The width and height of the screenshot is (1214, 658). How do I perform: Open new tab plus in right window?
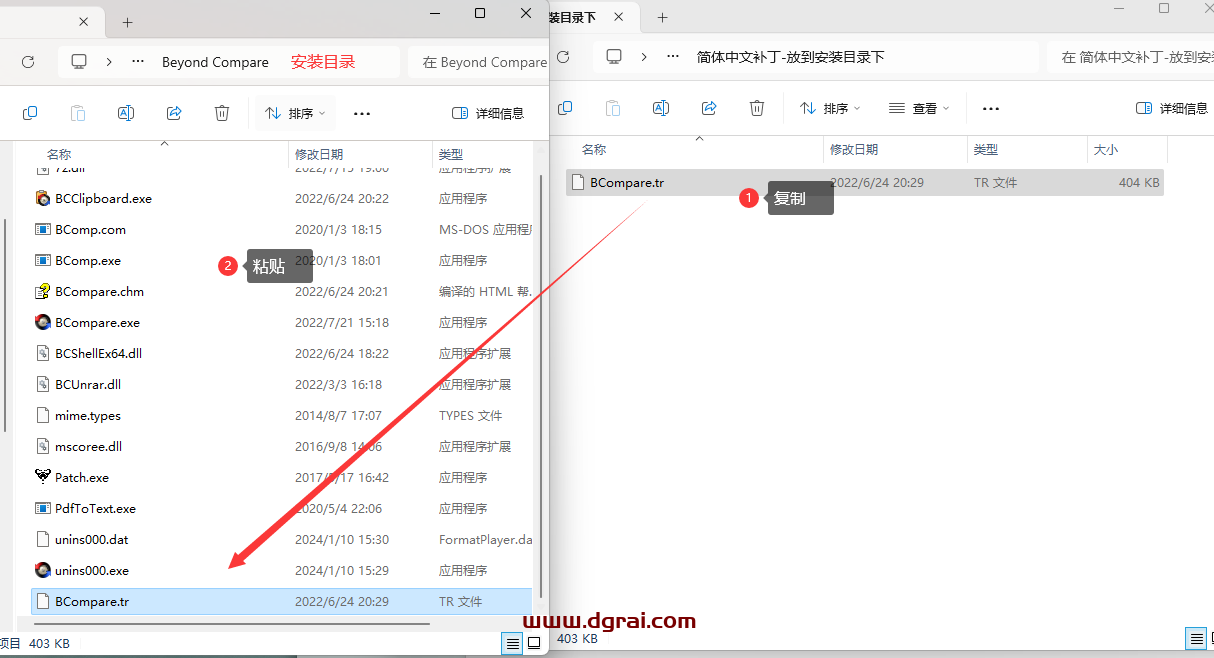(x=662, y=17)
